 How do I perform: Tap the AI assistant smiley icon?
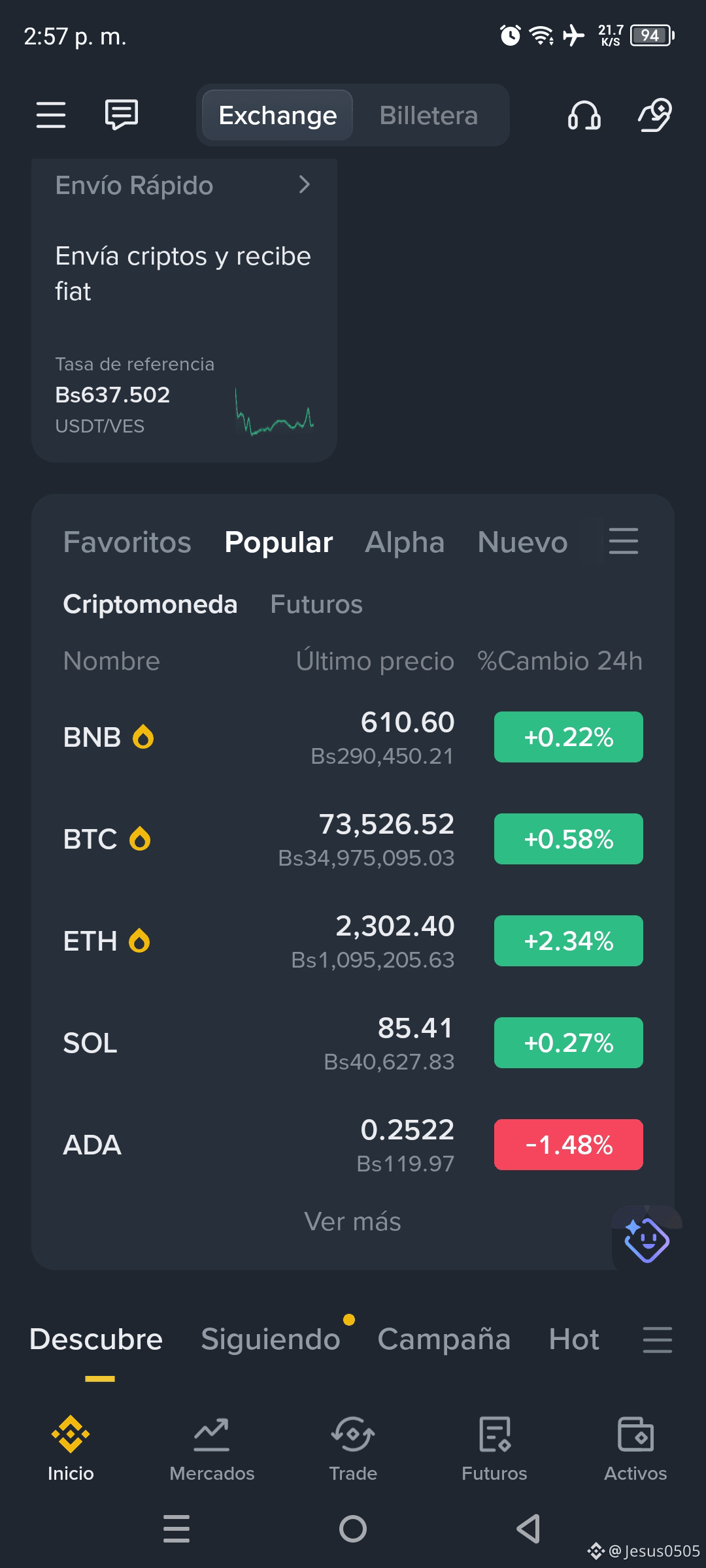[647, 1239]
